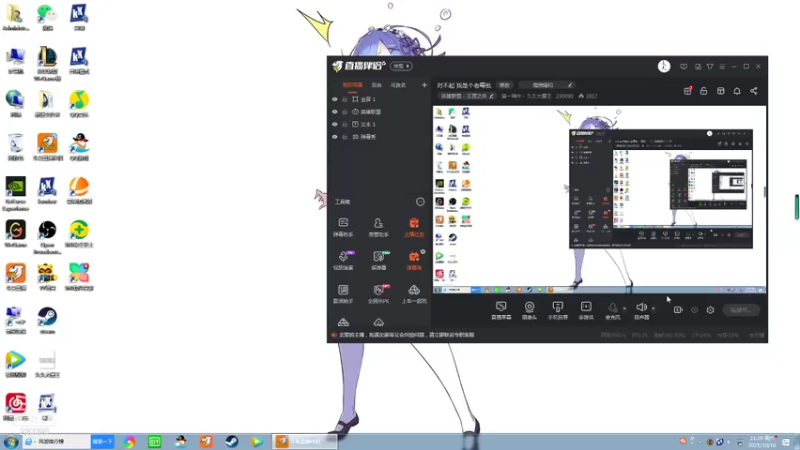The height and width of the screenshot is (450, 800).
Task: Open the gift box icon with red dot
Action: 687,91
